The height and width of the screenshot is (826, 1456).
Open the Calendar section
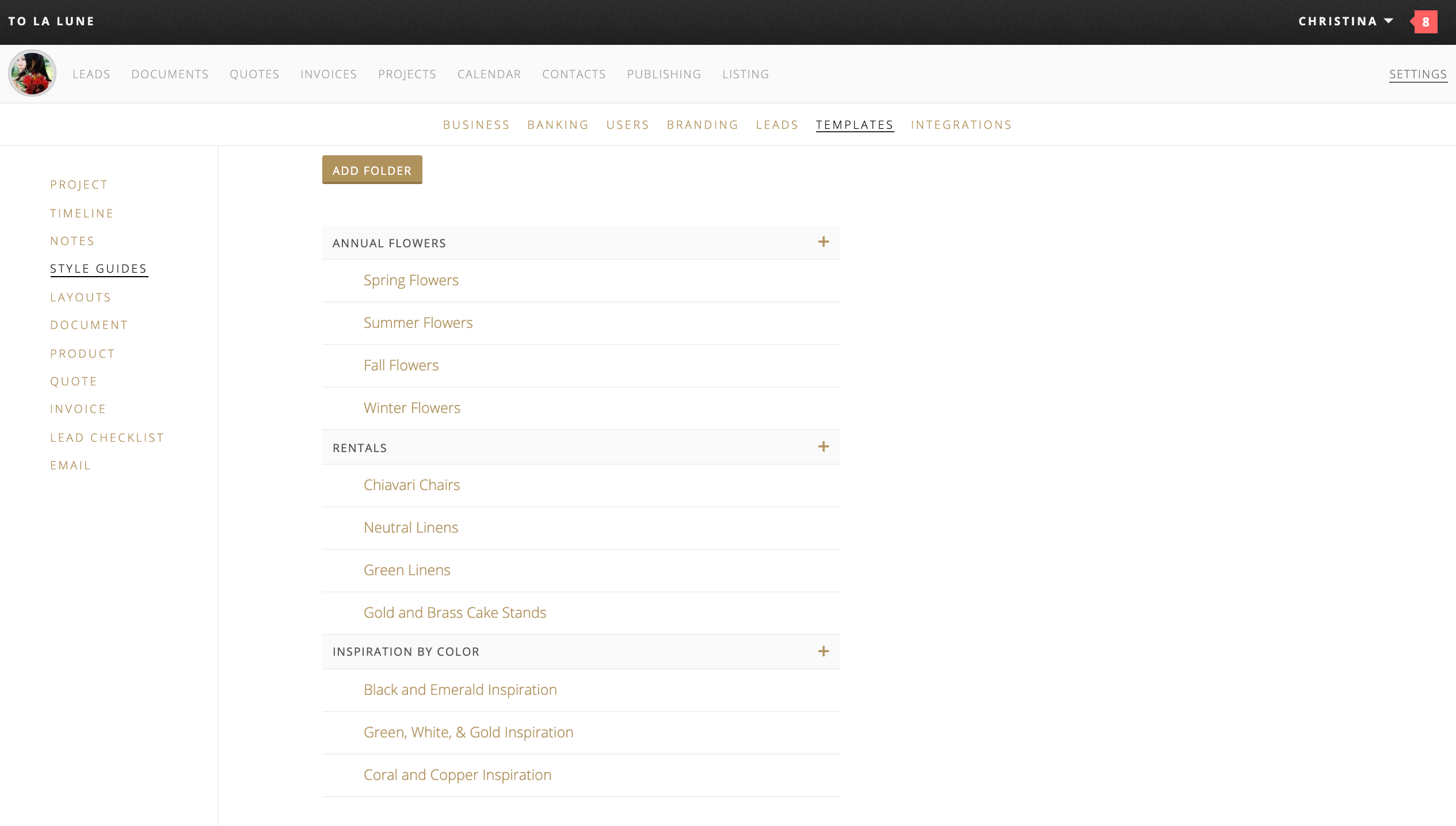tap(489, 74)
